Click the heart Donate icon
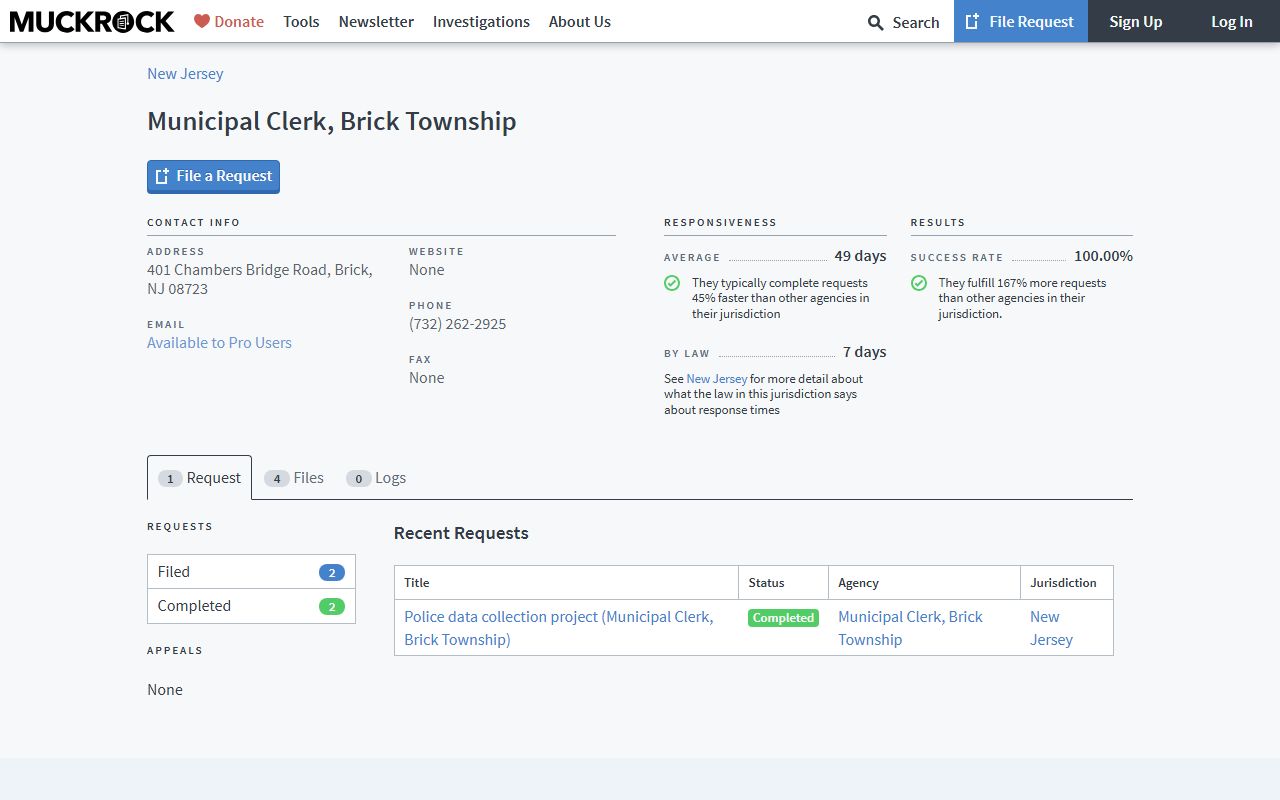This screenshot has height=800, width=1280. [202, 21]
